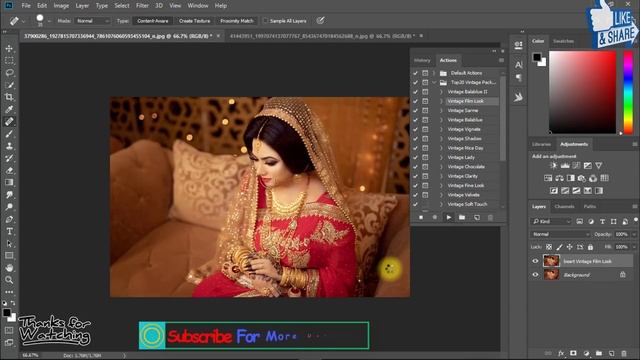
Task: Select the Hand tool
Action: click(x=9, y=268)
